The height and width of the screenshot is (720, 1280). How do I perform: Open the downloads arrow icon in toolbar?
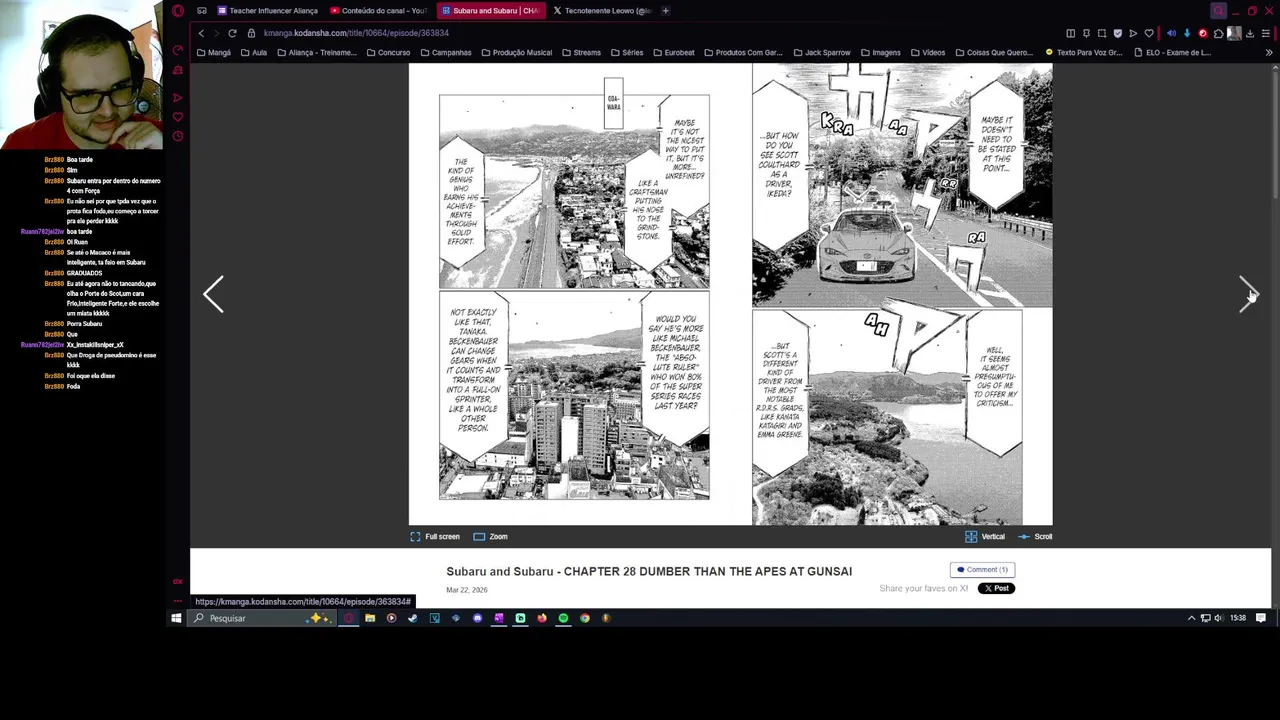1249,33
